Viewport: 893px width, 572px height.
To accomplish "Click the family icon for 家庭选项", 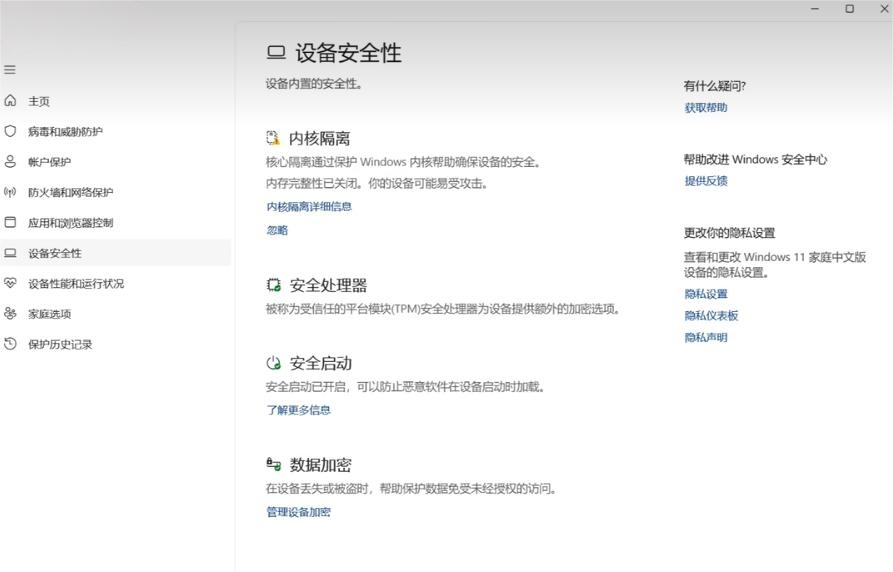I will coord(10,313).
